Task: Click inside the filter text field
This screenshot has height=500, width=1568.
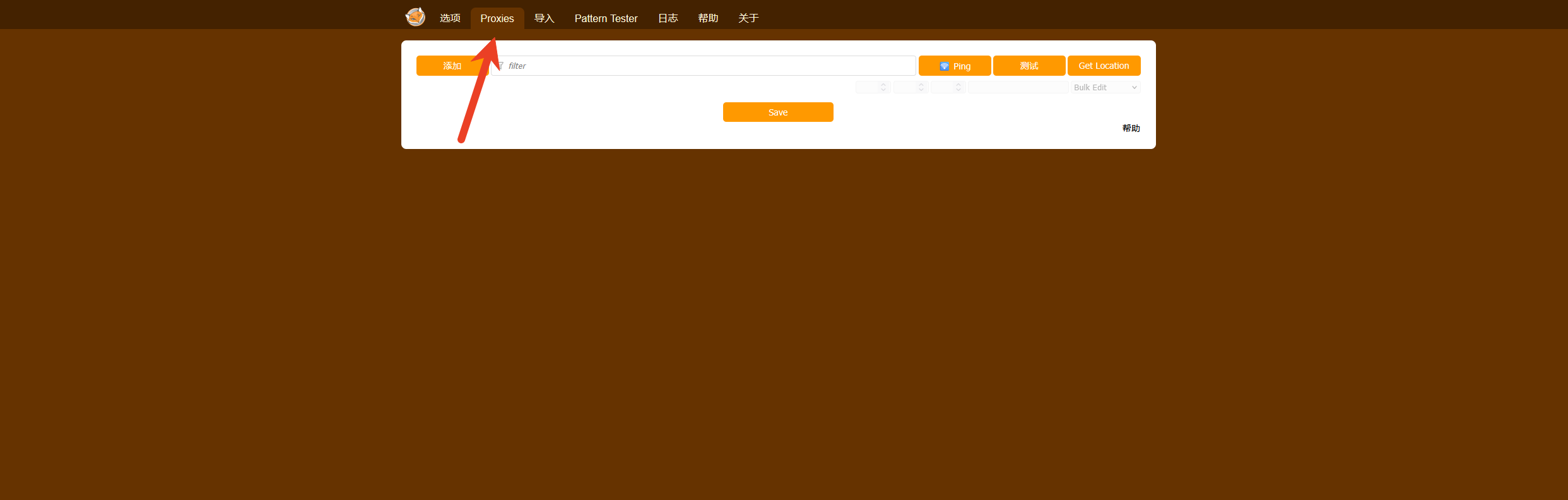Action: (707, 66)
